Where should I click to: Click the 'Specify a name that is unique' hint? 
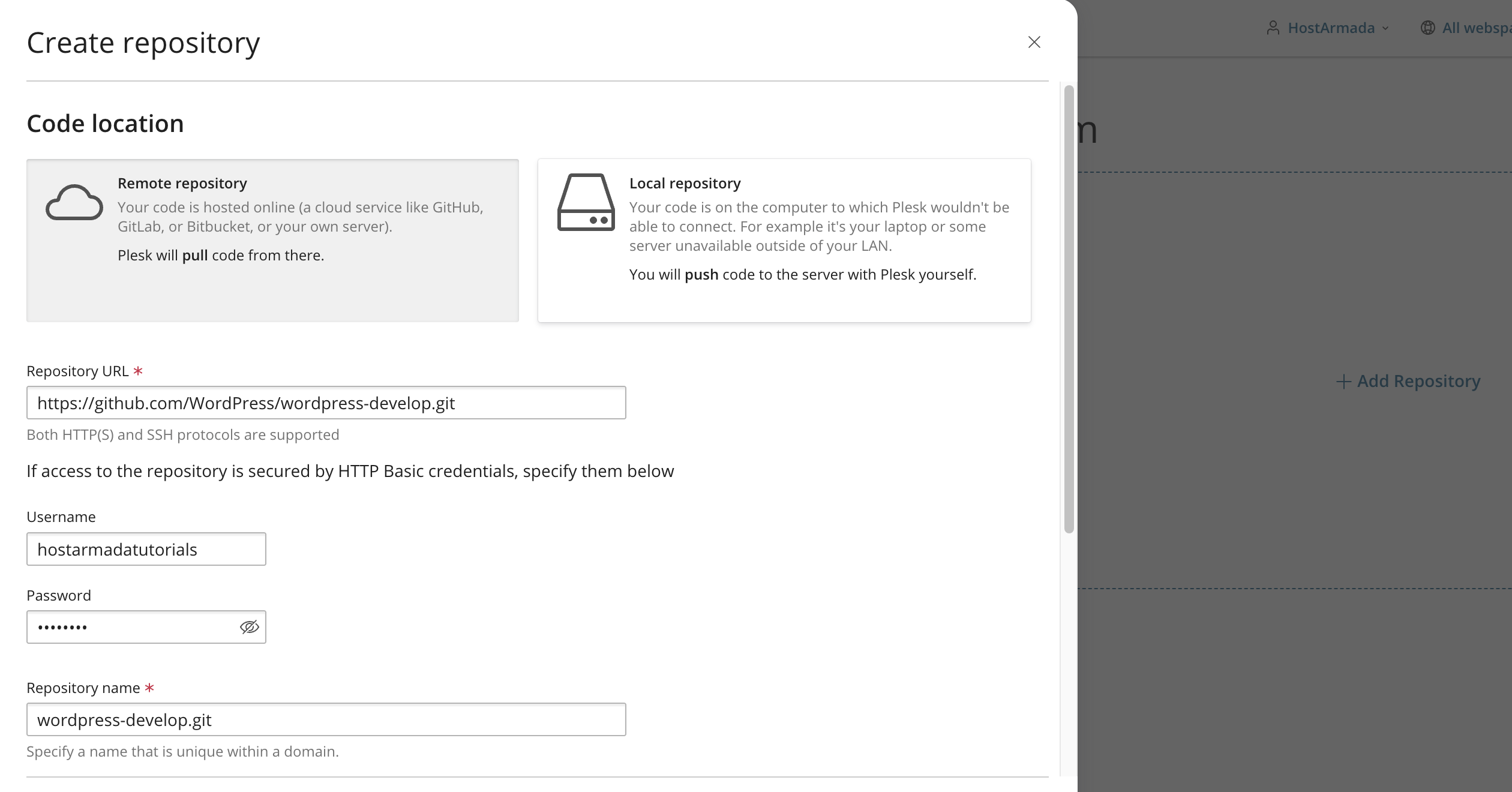pos(183,751)
